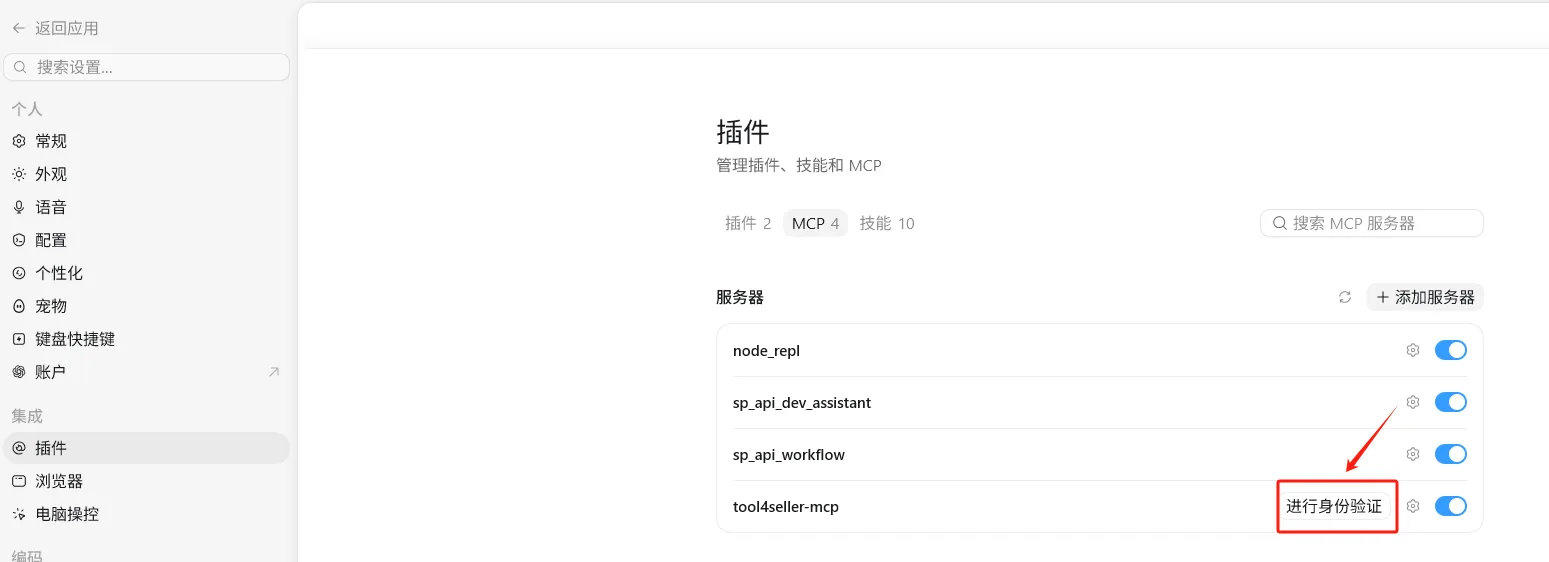Go to 语音 settings
This screenshot has width=1549, height=562.
click(x=146, y=207)
